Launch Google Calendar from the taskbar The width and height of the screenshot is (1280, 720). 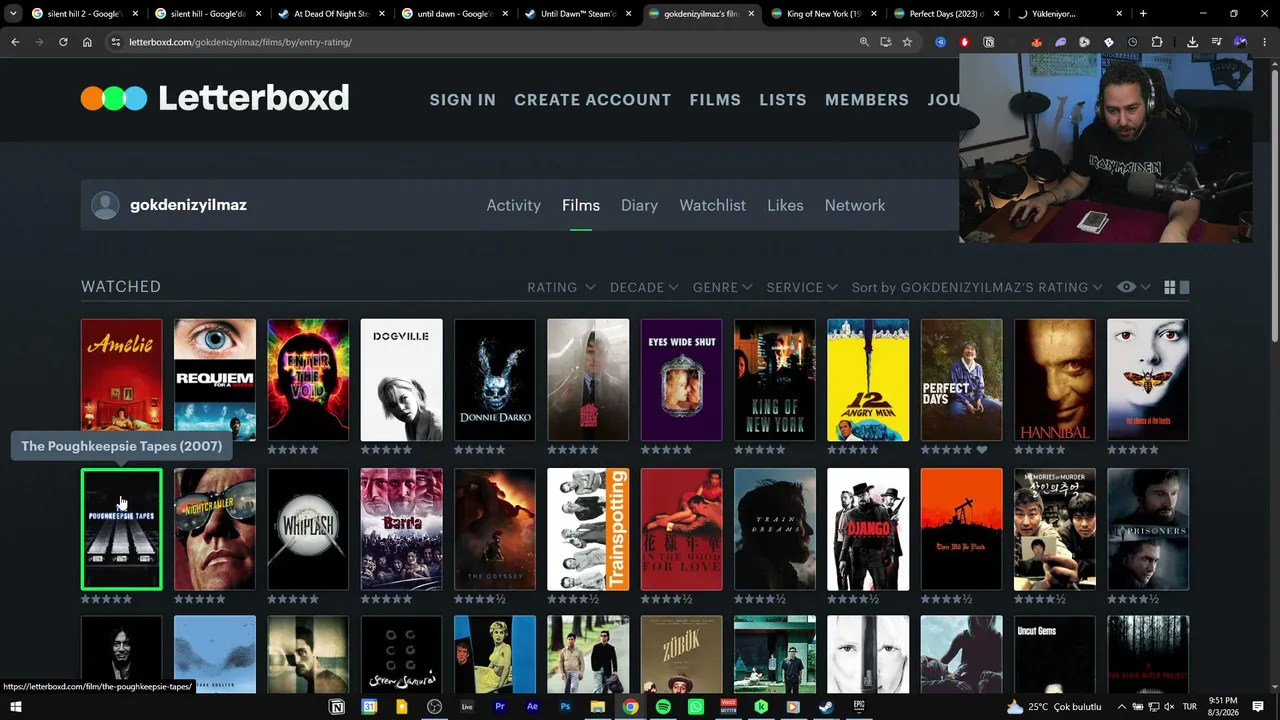click(369, 707)
